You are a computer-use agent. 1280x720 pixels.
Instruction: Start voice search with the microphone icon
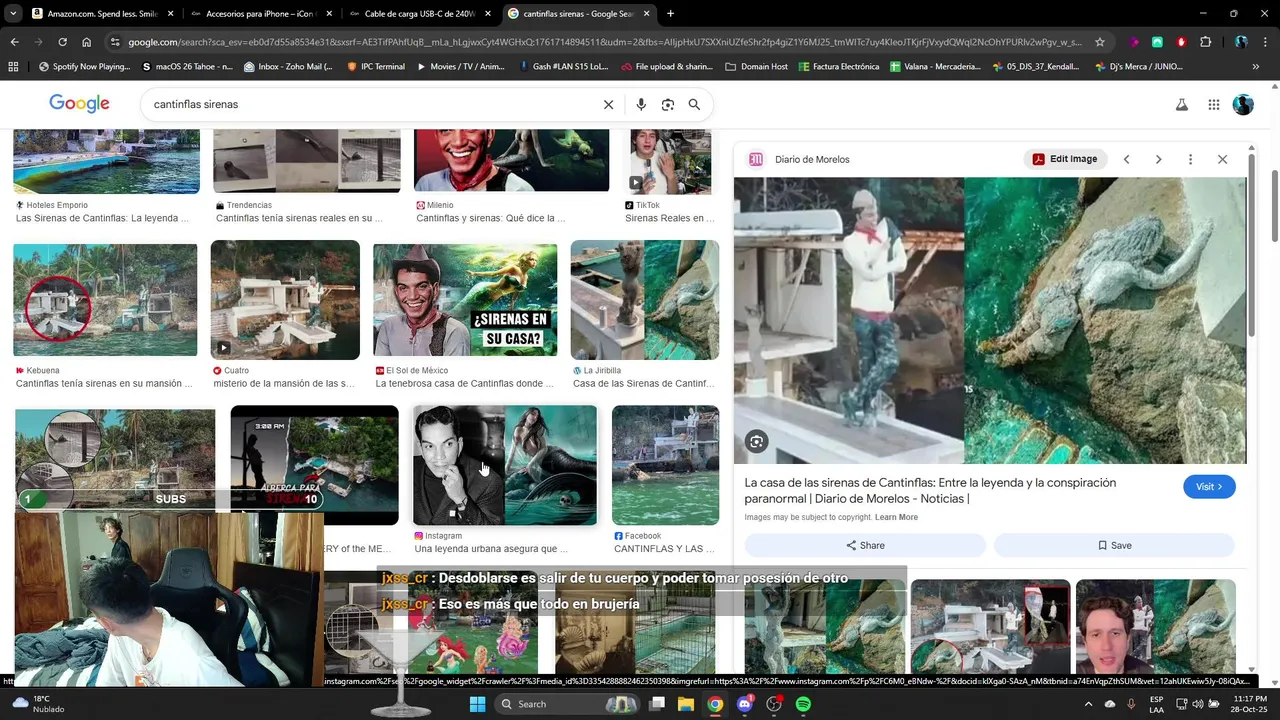click(641, 104)
